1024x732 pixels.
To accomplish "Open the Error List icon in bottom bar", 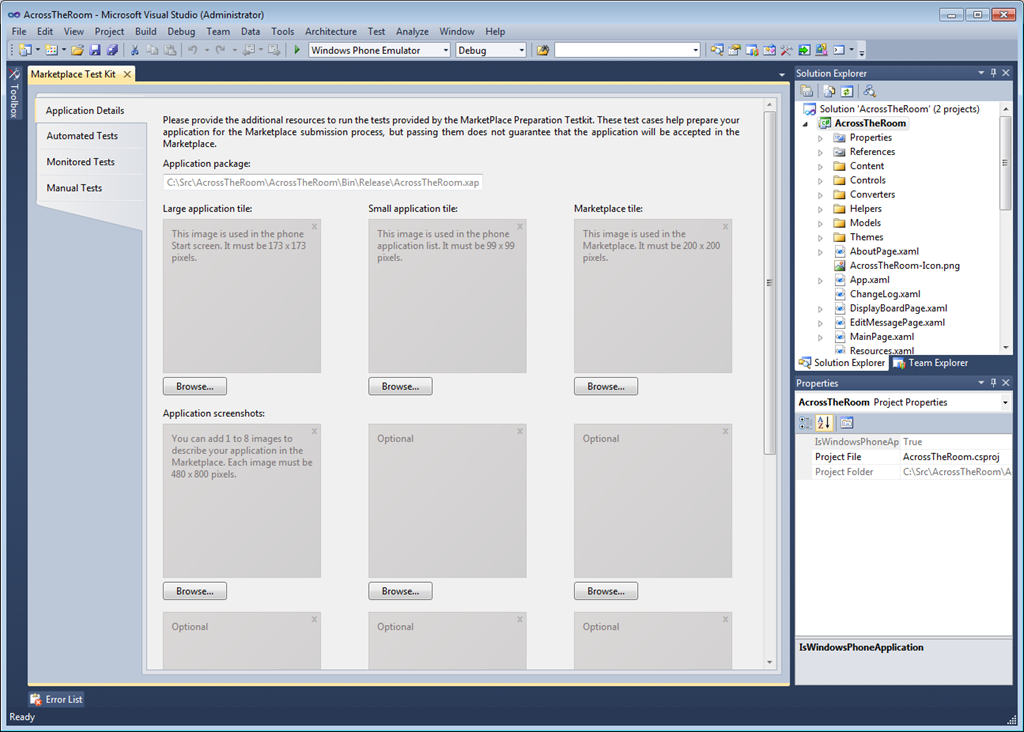I will (36, 700).
